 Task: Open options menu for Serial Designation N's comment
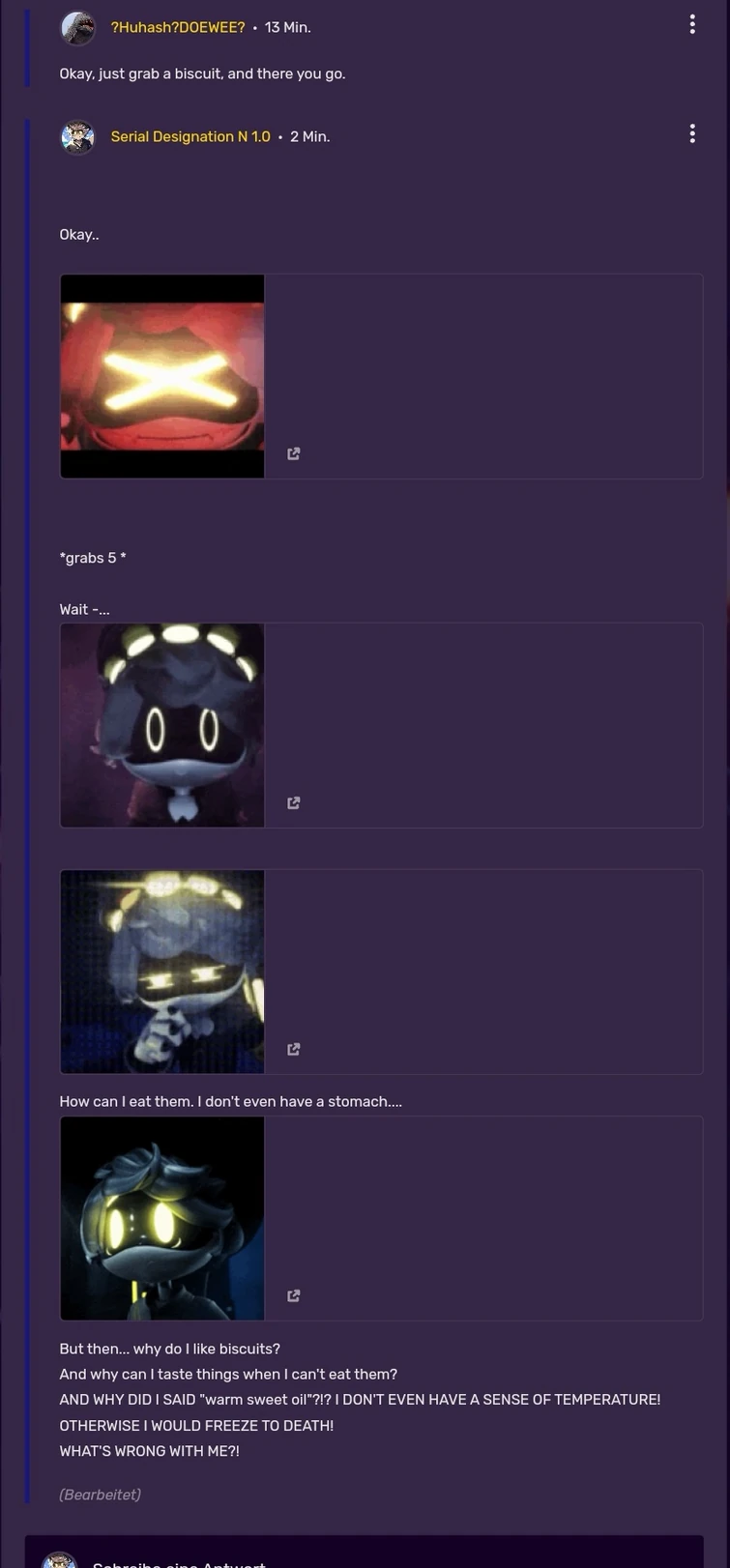pyautogui.click(x=692, y=134)
